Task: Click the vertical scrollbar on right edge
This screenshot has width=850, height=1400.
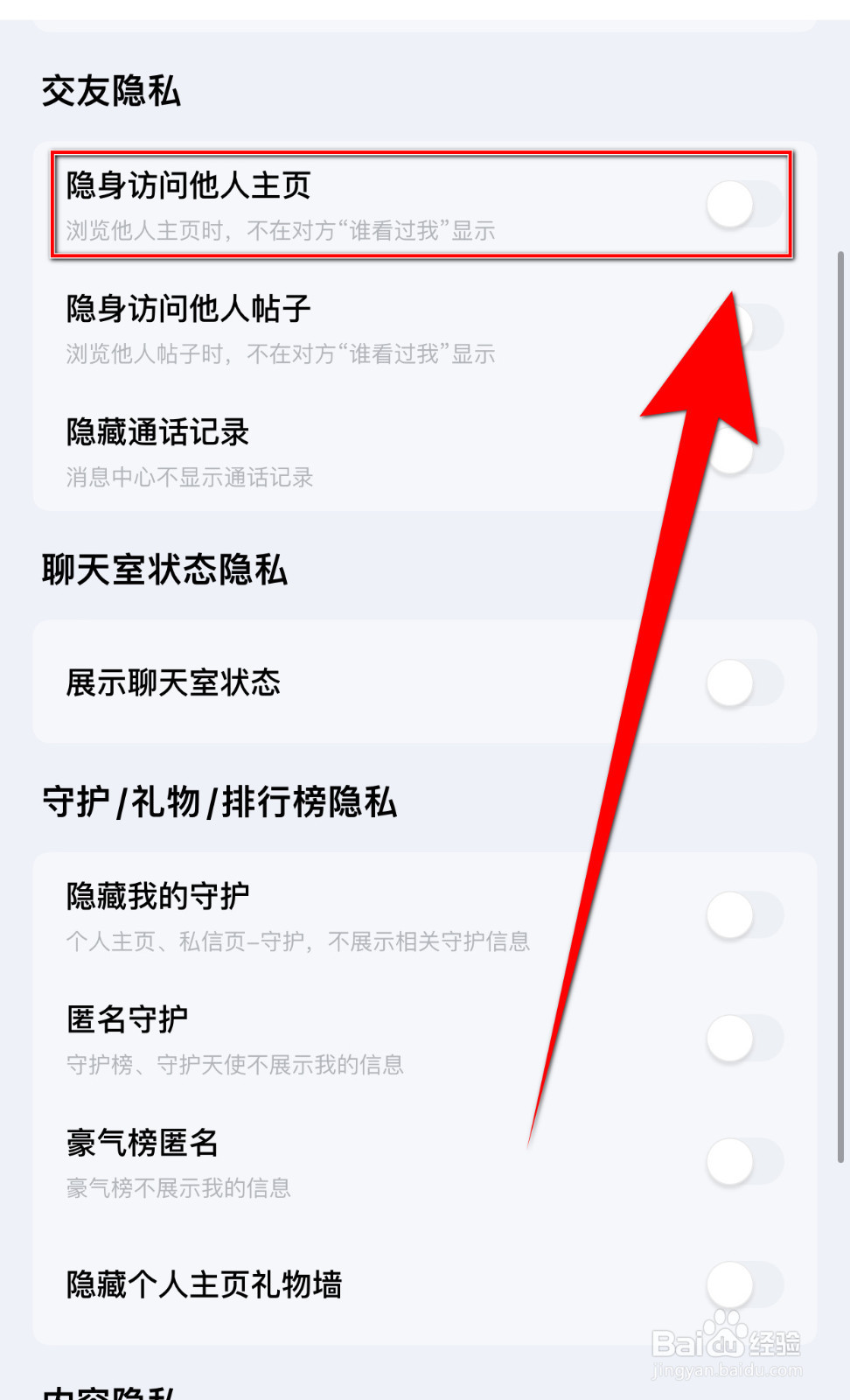Action: pyautogui.click(x=840, y=707)
